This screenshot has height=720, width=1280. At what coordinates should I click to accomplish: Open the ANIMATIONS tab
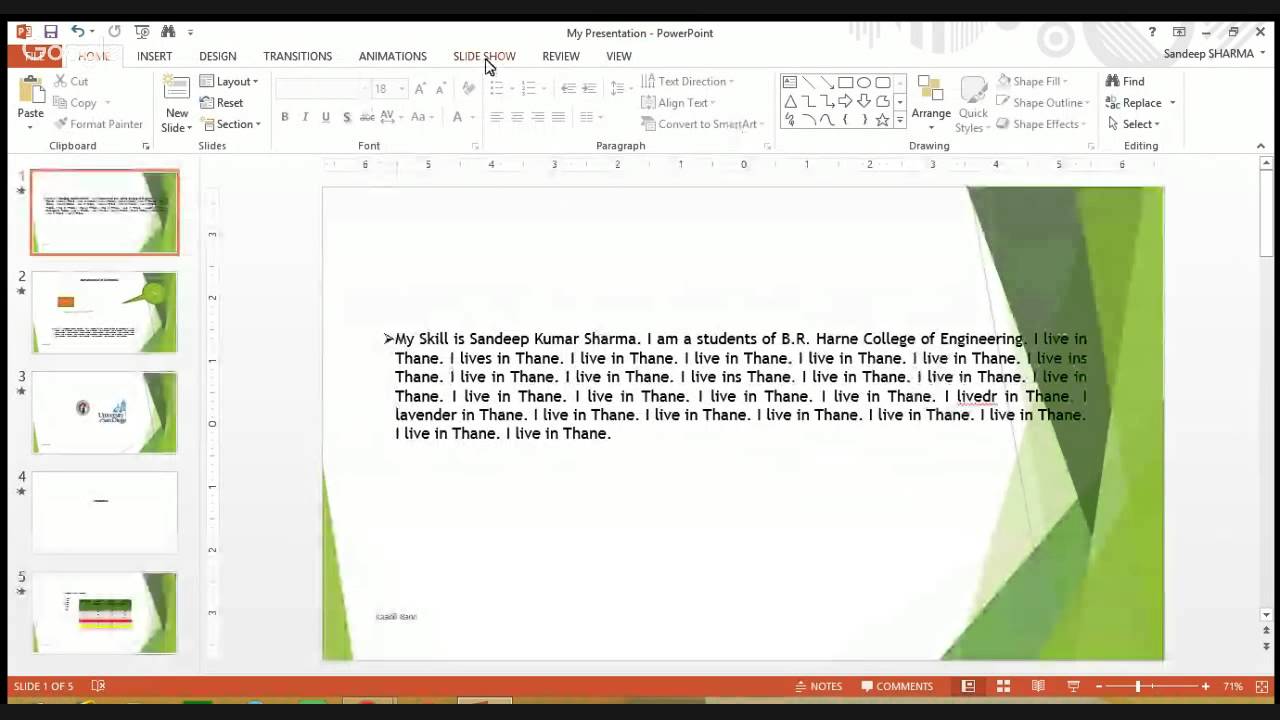pos(392,56)
